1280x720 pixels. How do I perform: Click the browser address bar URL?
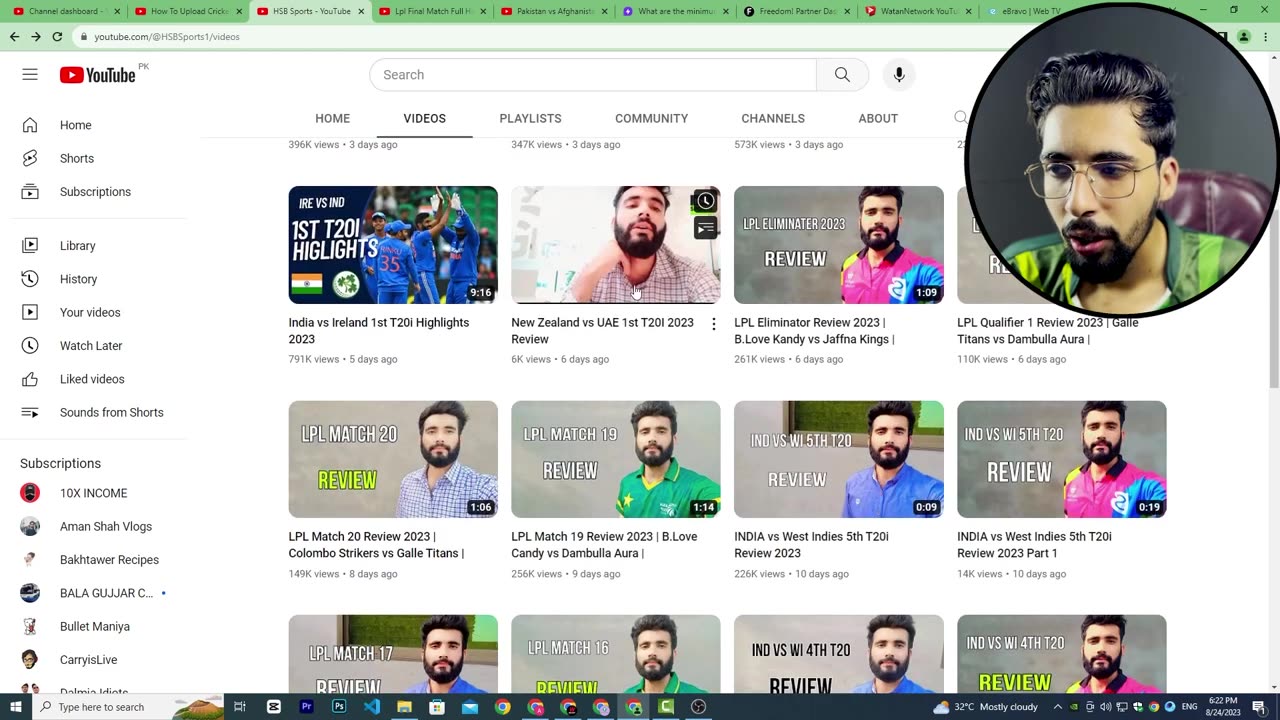(167, 37)
